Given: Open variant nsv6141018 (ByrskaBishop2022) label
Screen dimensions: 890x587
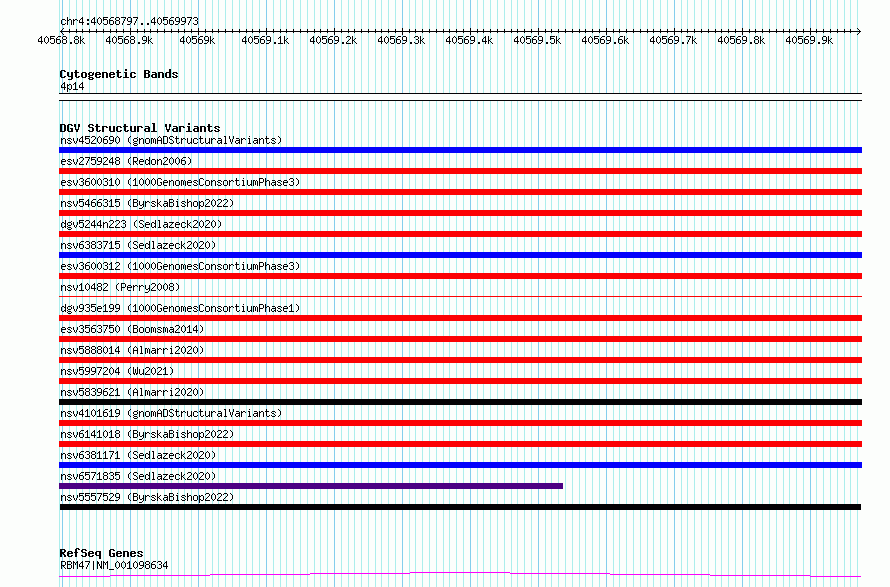Looking at the screenshot, I should click(x=147, y=434).
